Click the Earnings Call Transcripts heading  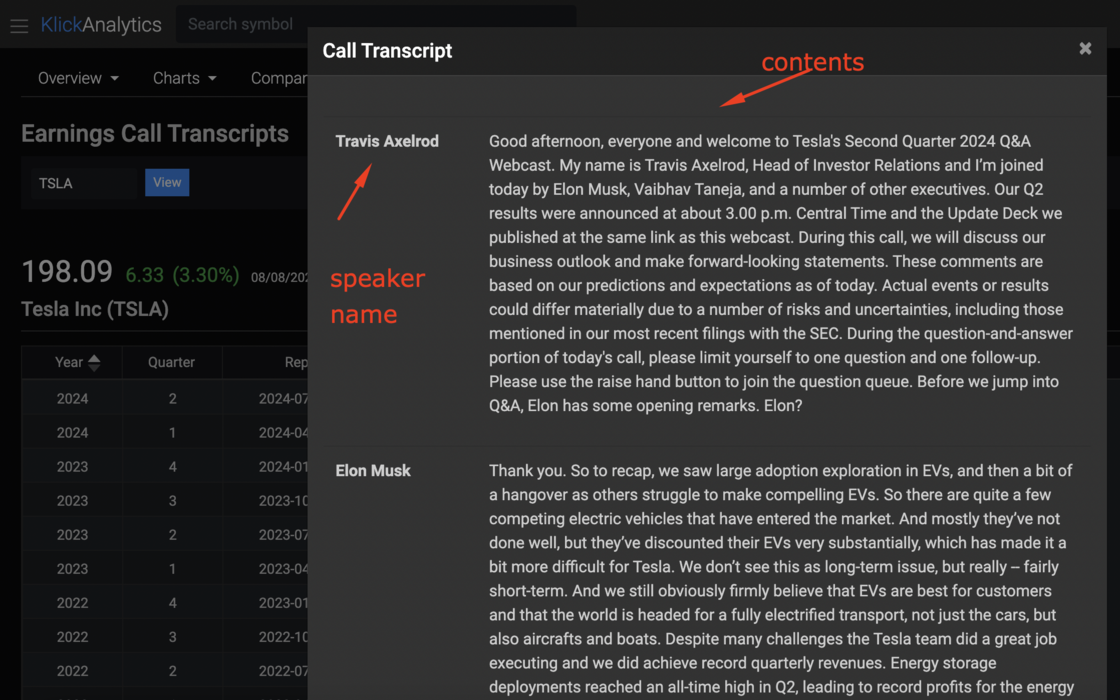click(155, 134)
